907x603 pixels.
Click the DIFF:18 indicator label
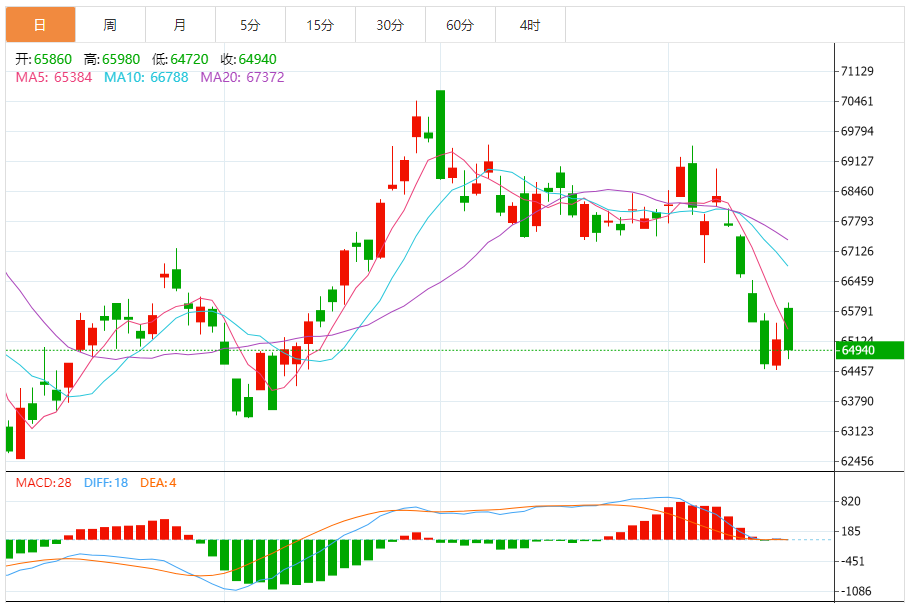tap(105, 483)
